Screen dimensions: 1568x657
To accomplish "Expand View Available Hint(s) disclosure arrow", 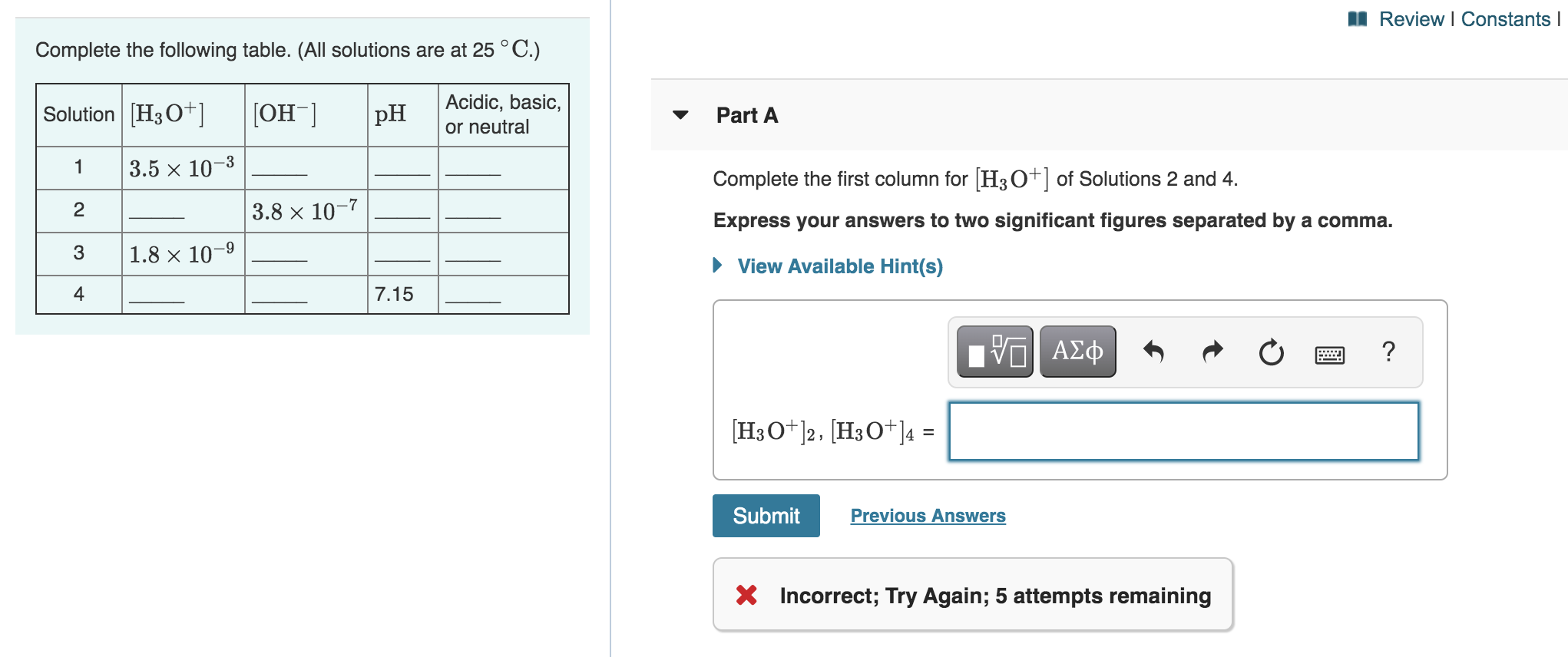I will (x=717, y=266).
